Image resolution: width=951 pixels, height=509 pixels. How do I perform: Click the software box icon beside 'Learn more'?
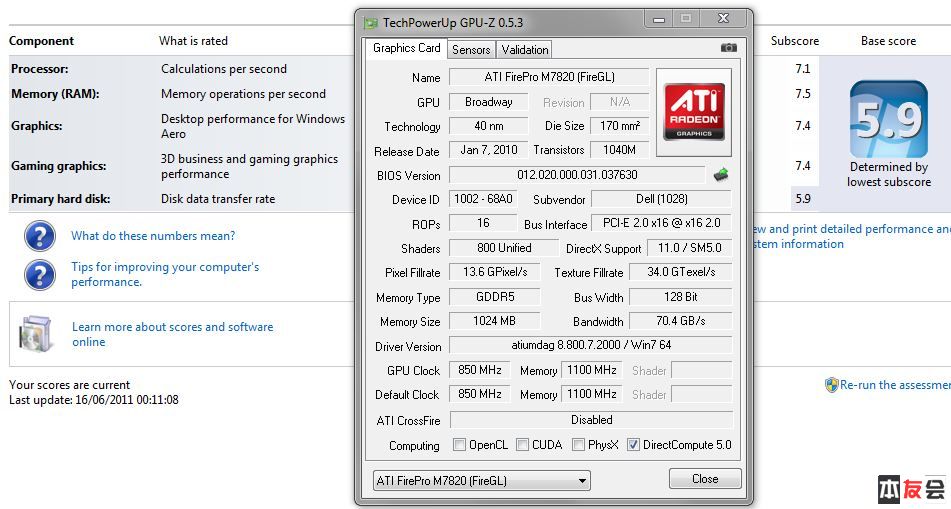pyautogui.click(x=36, y=333)
